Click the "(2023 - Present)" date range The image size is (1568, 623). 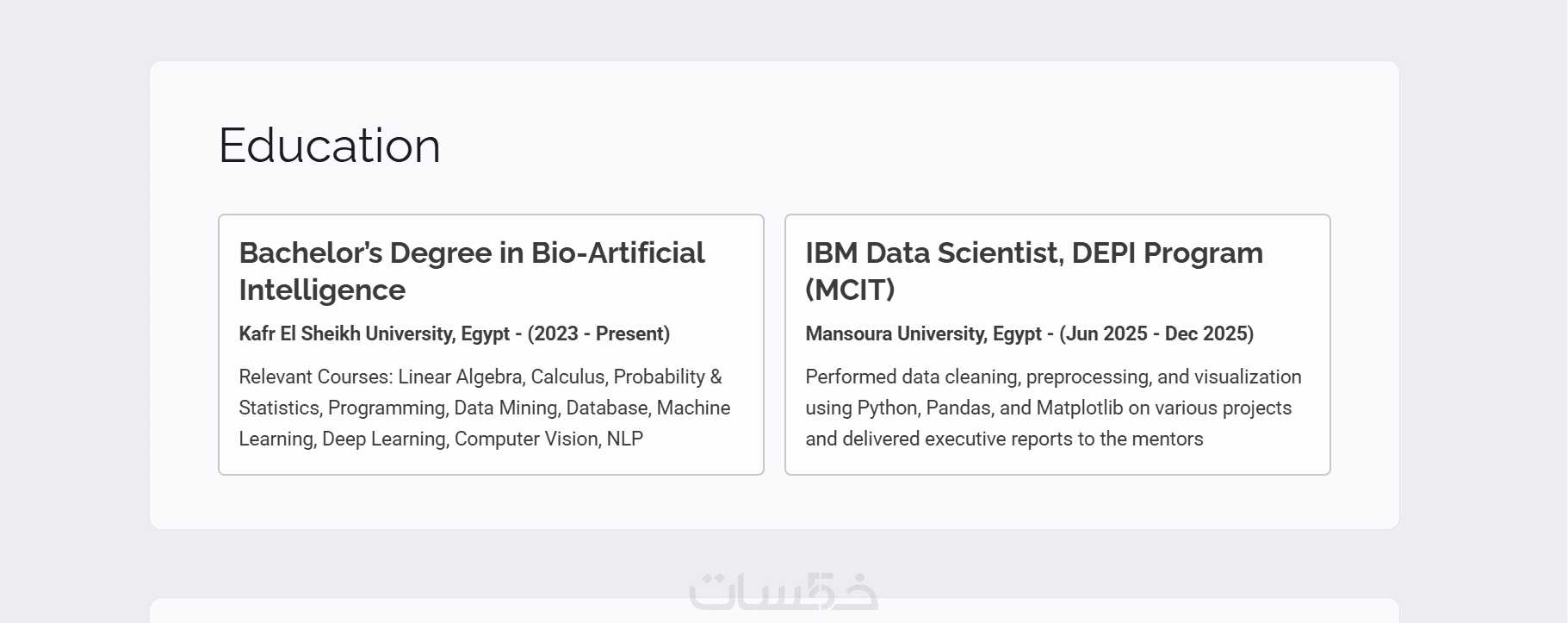click(x=598, y=333)
